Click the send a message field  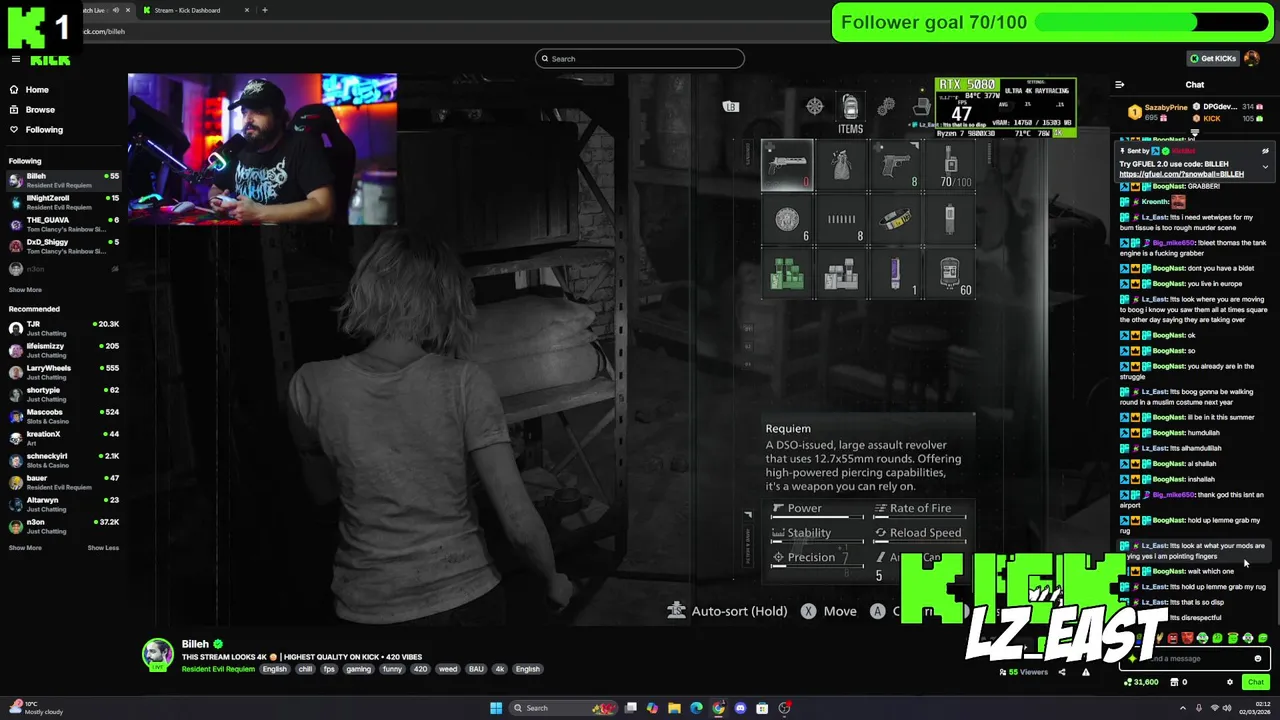tap(1195, 658)
